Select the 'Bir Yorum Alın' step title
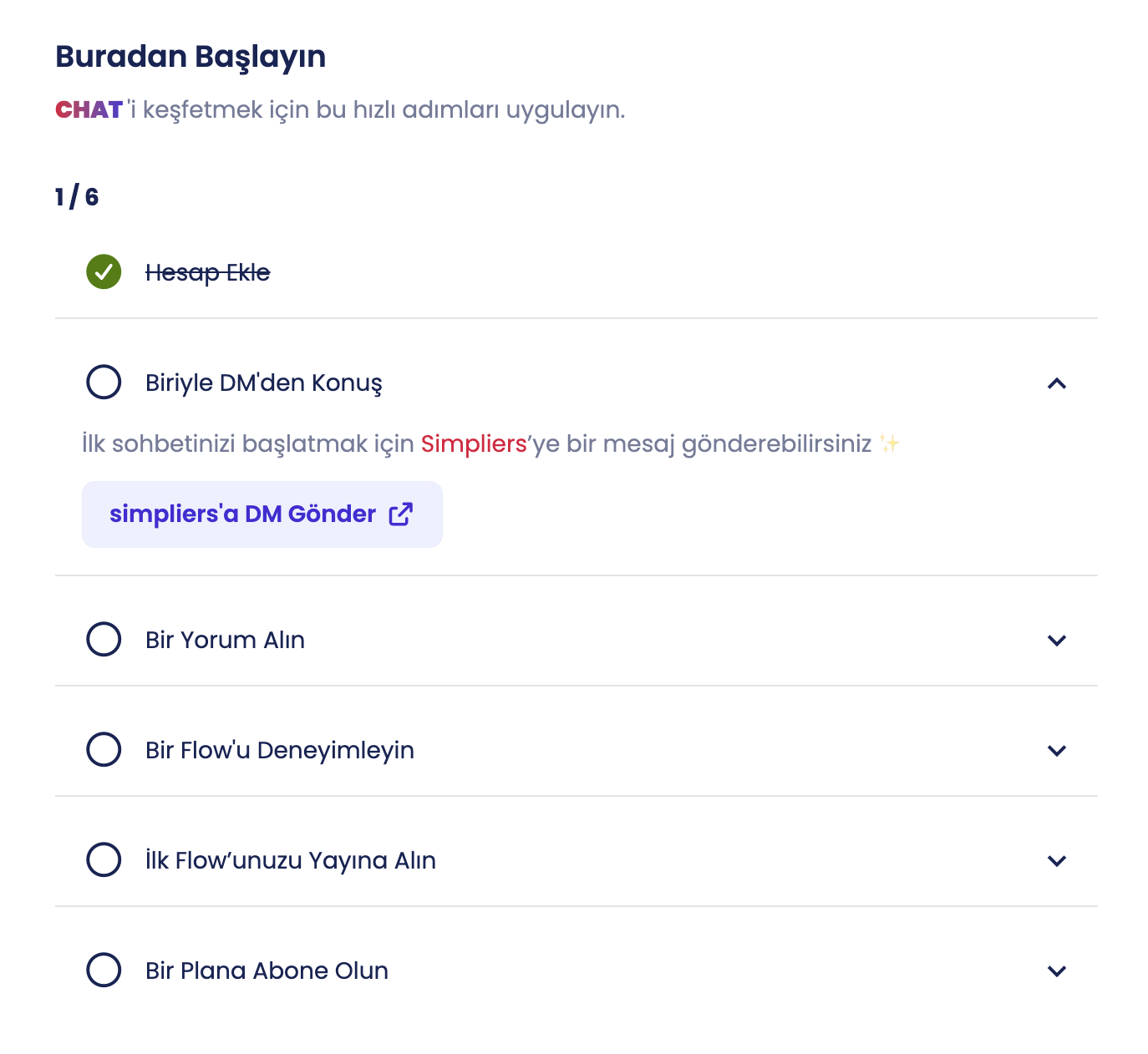 pos(225,640)
